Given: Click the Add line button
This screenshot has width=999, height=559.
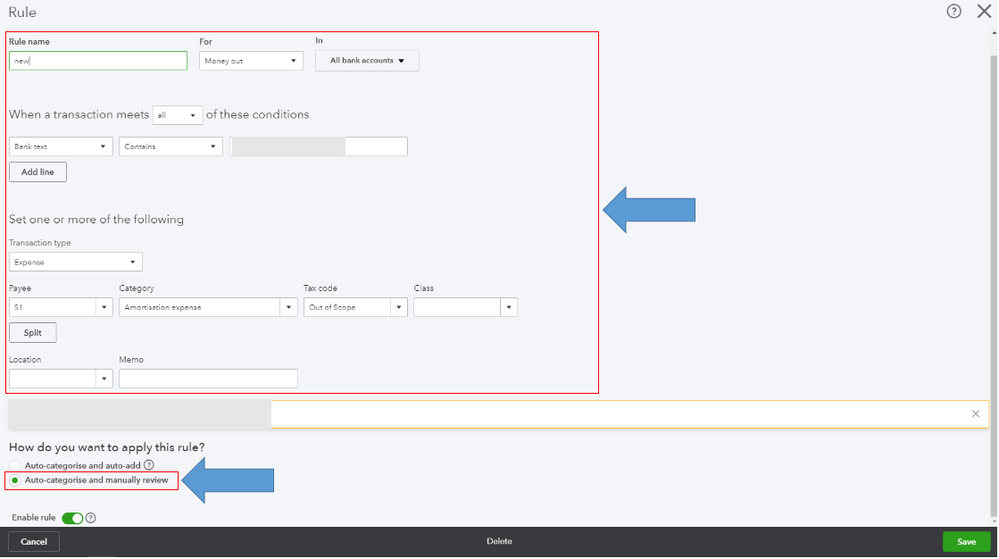Looking at the screenshot, I should (38, 172).
